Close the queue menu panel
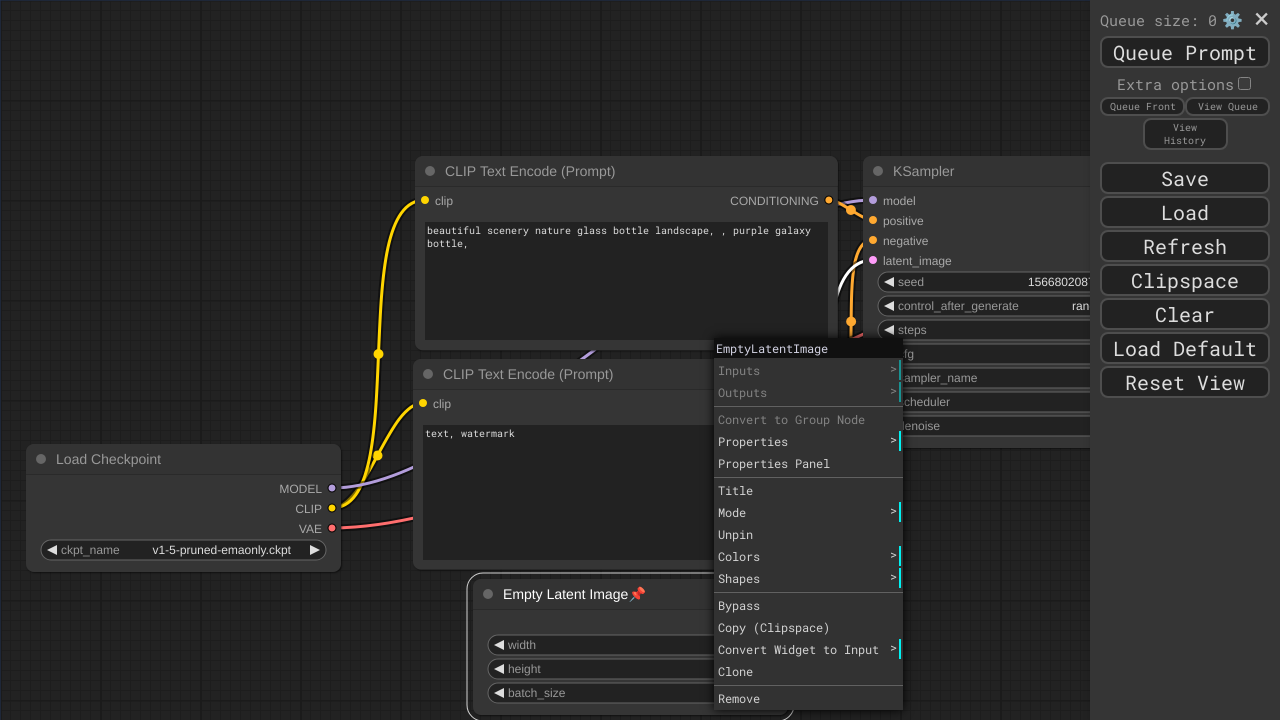Screen dimensions: 1280x720 [x=1261, y=19]
